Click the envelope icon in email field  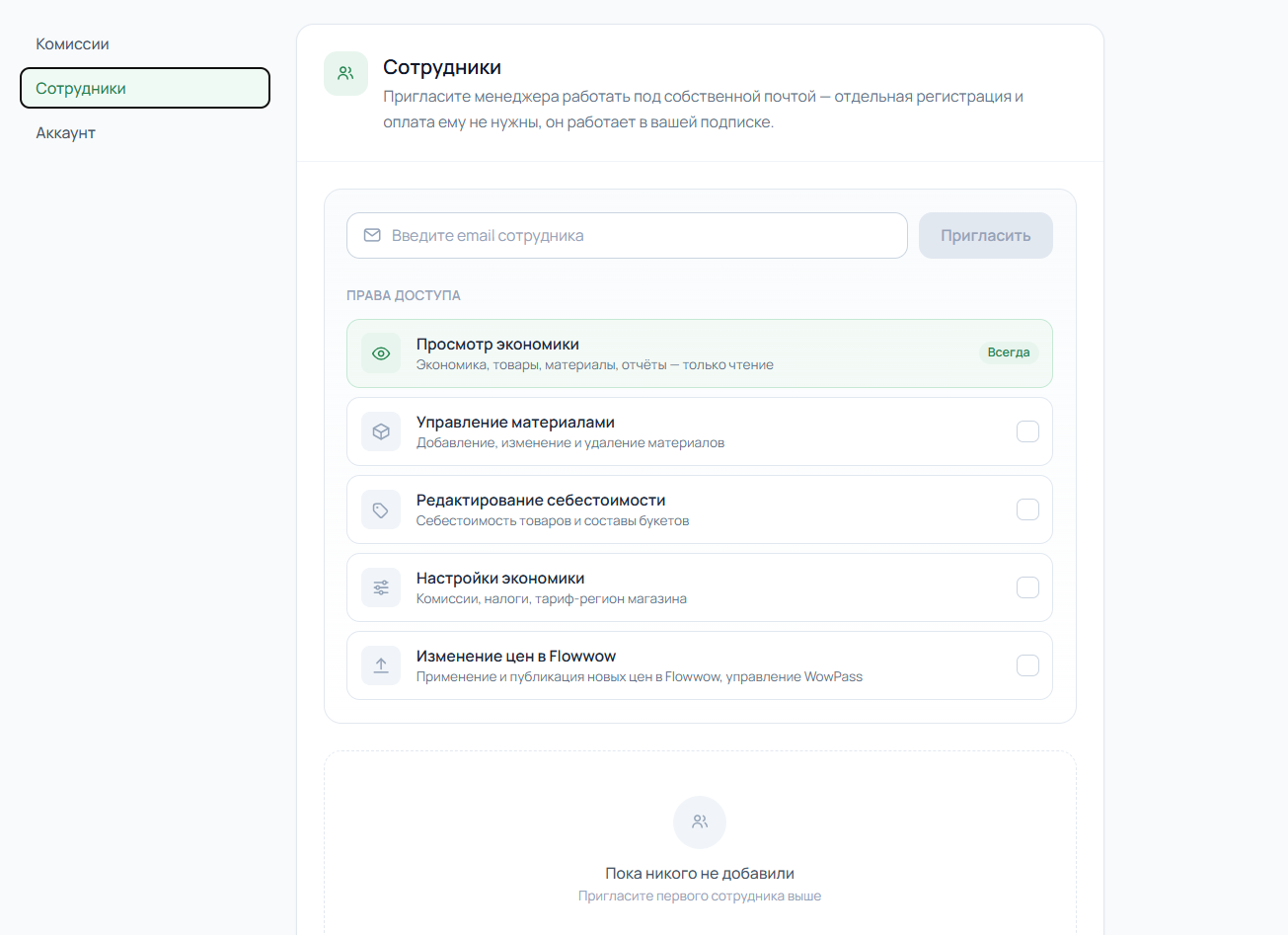(x=372, y=235)
